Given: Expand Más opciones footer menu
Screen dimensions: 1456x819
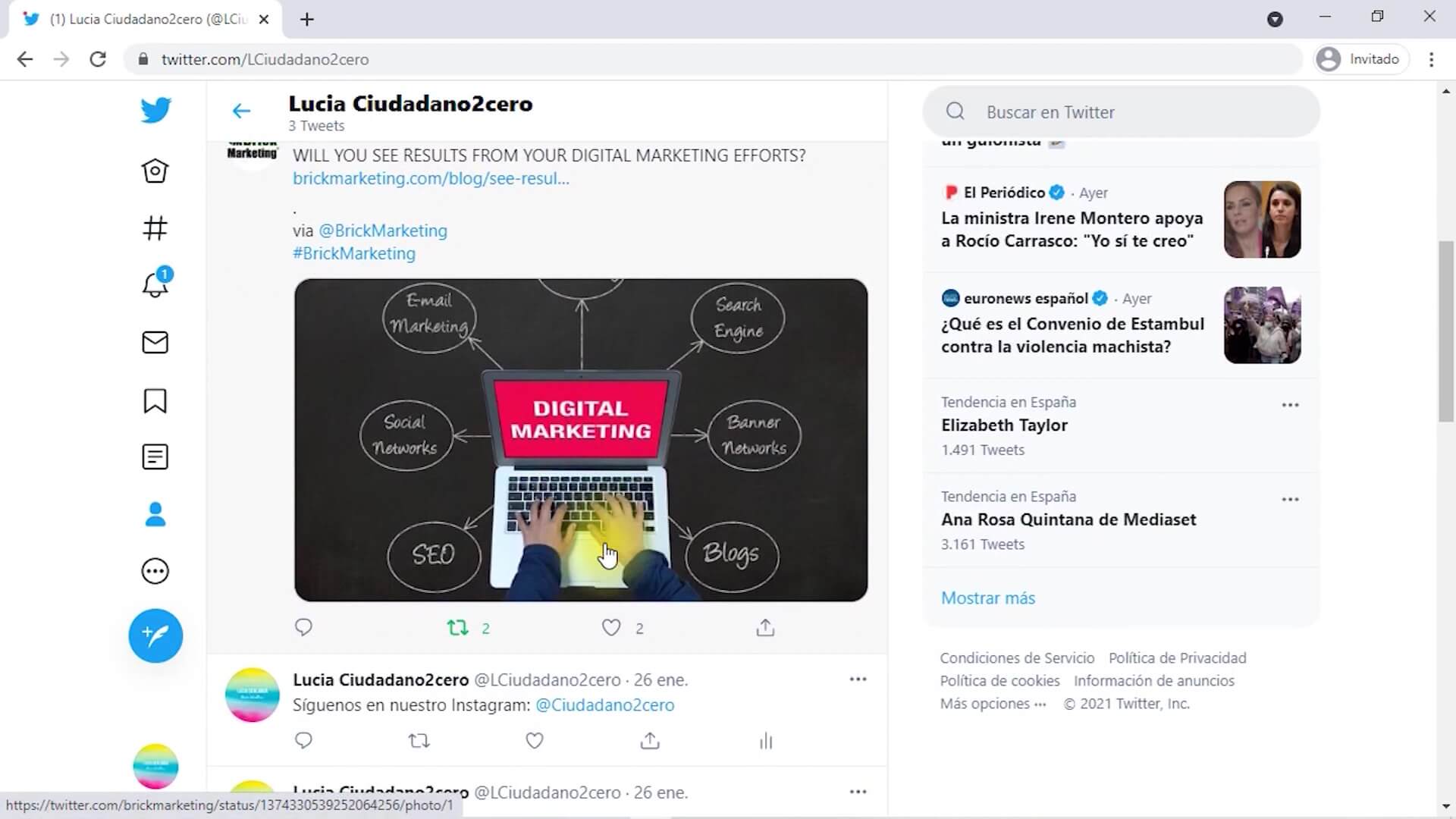Looking at the screenshot, I should tap(993, 704).
